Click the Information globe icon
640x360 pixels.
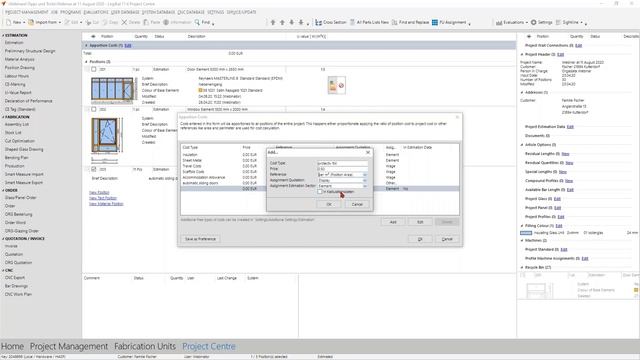tap(166, 22)
